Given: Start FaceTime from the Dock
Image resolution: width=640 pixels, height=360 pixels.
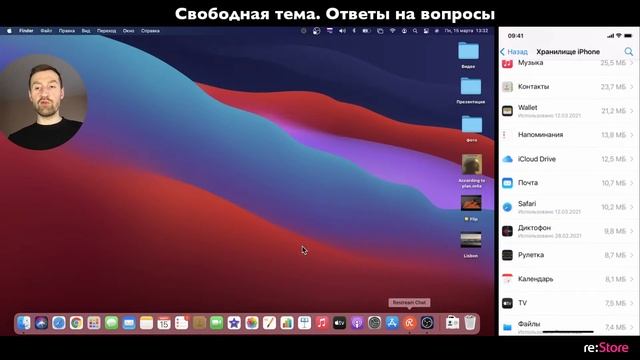Looking at the screenshot, I should (x=217, y=323).
